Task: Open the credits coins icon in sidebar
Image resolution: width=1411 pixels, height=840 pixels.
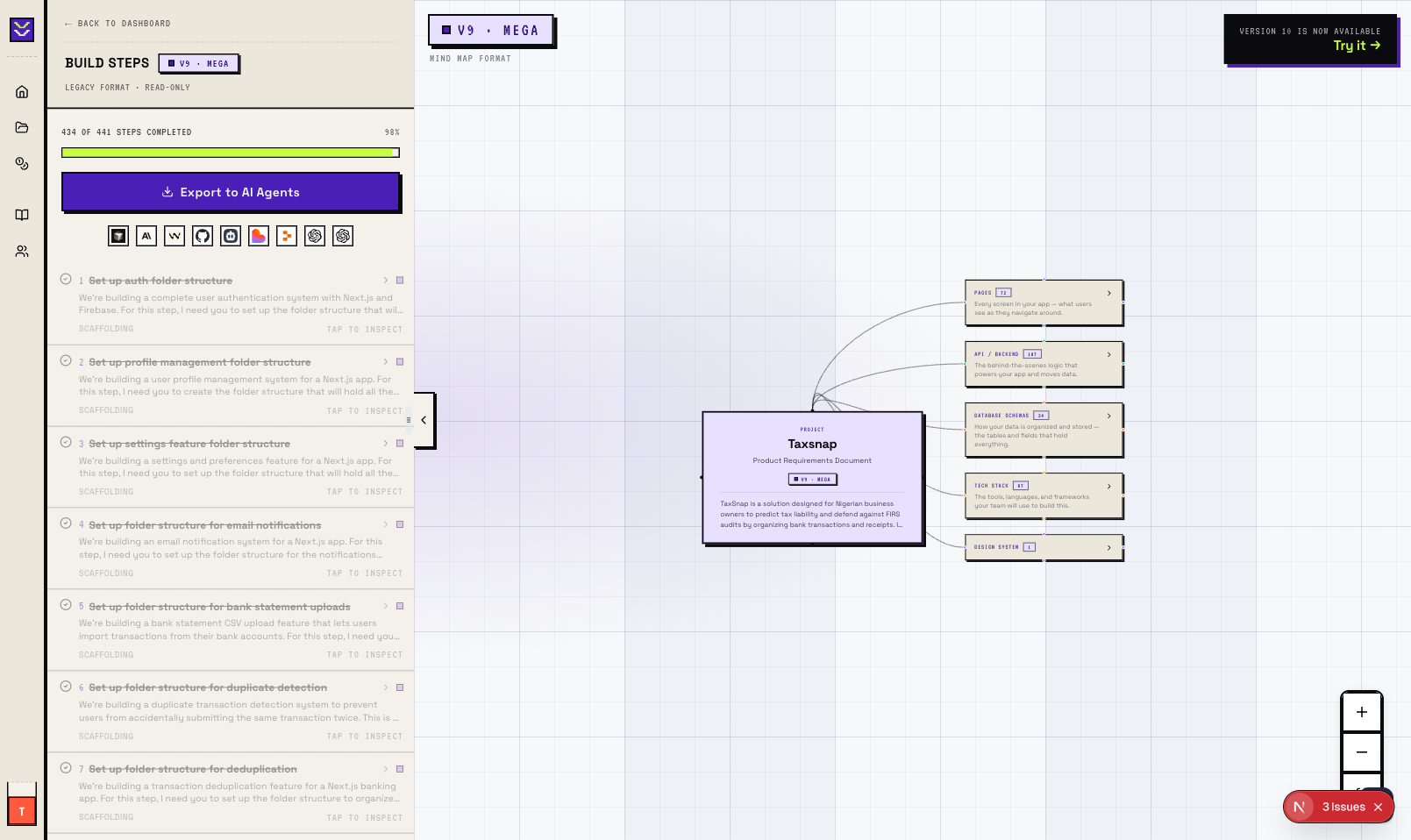Action: tap(22, 164)
